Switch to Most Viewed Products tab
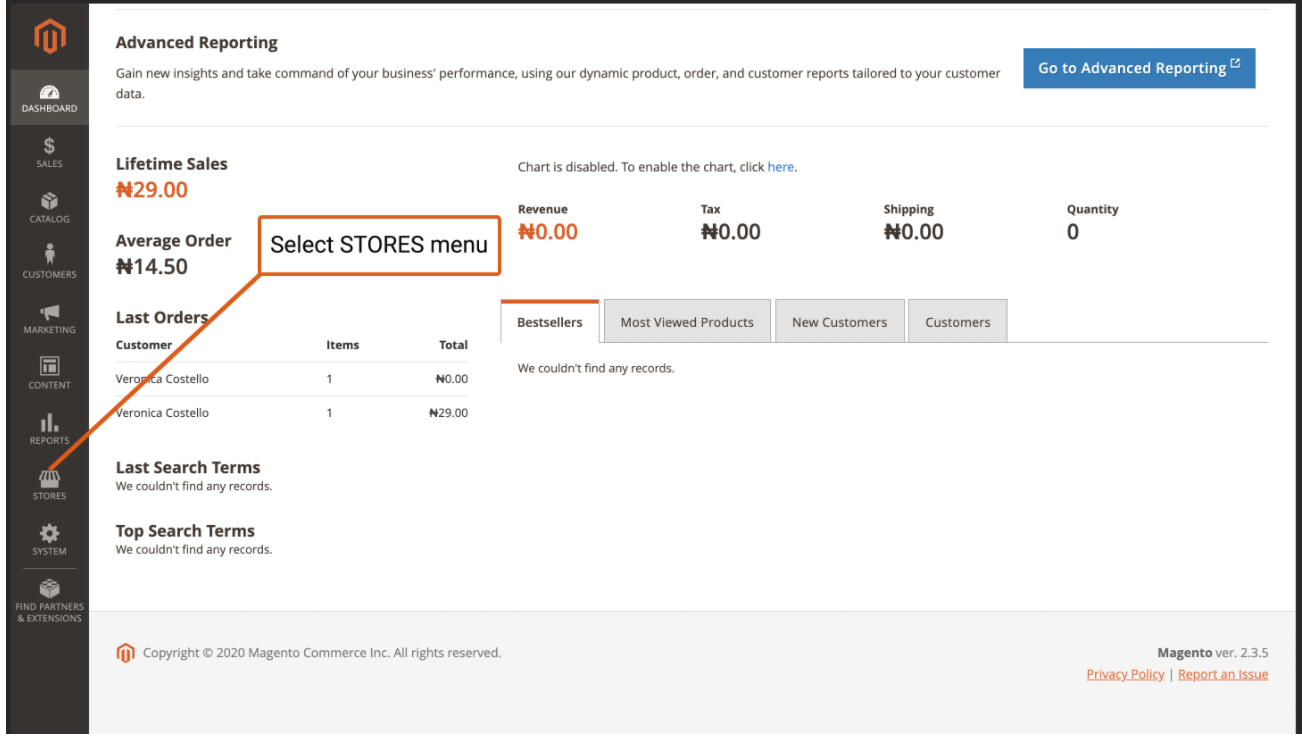 pyautogui.click(x=687, y=322)
